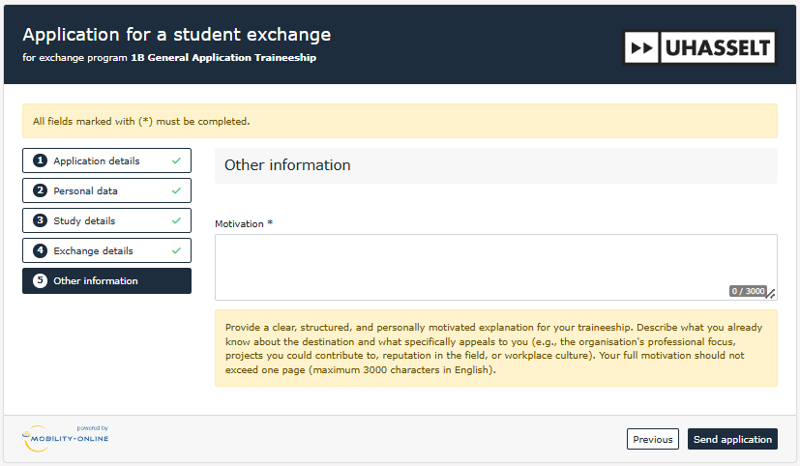Click the Mobility-Online logo in the footer
This screenshot has width=800, height=466.
click(65, 437)
